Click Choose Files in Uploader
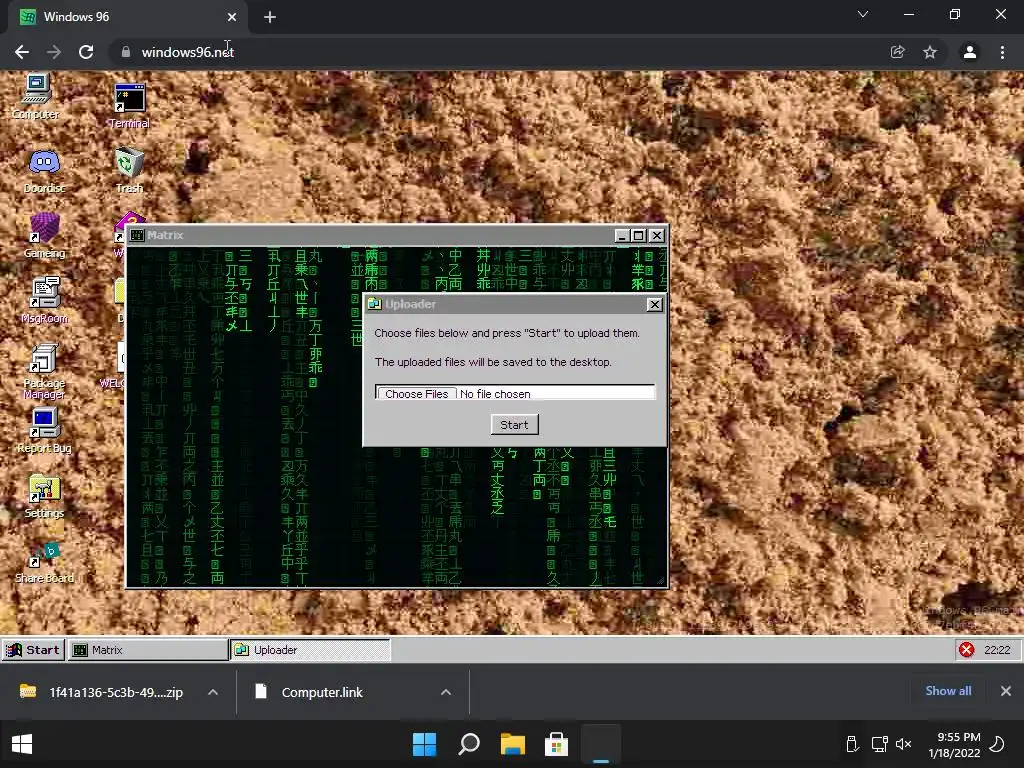Image resolution: width=1024 pixels, height=768 pixels. [416, 394]
